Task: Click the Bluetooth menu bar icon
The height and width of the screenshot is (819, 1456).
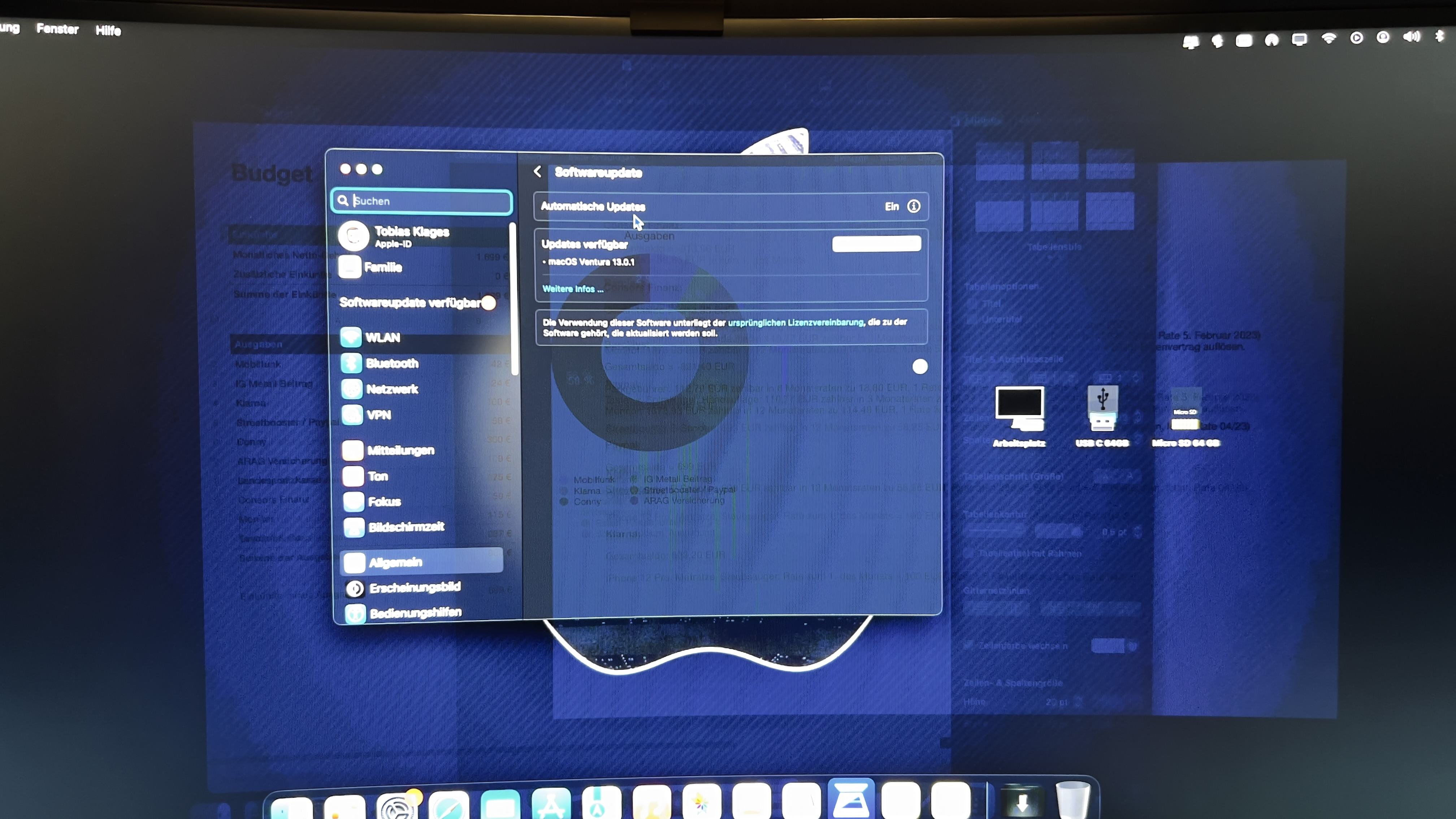Action: [x=1440, y=36]
